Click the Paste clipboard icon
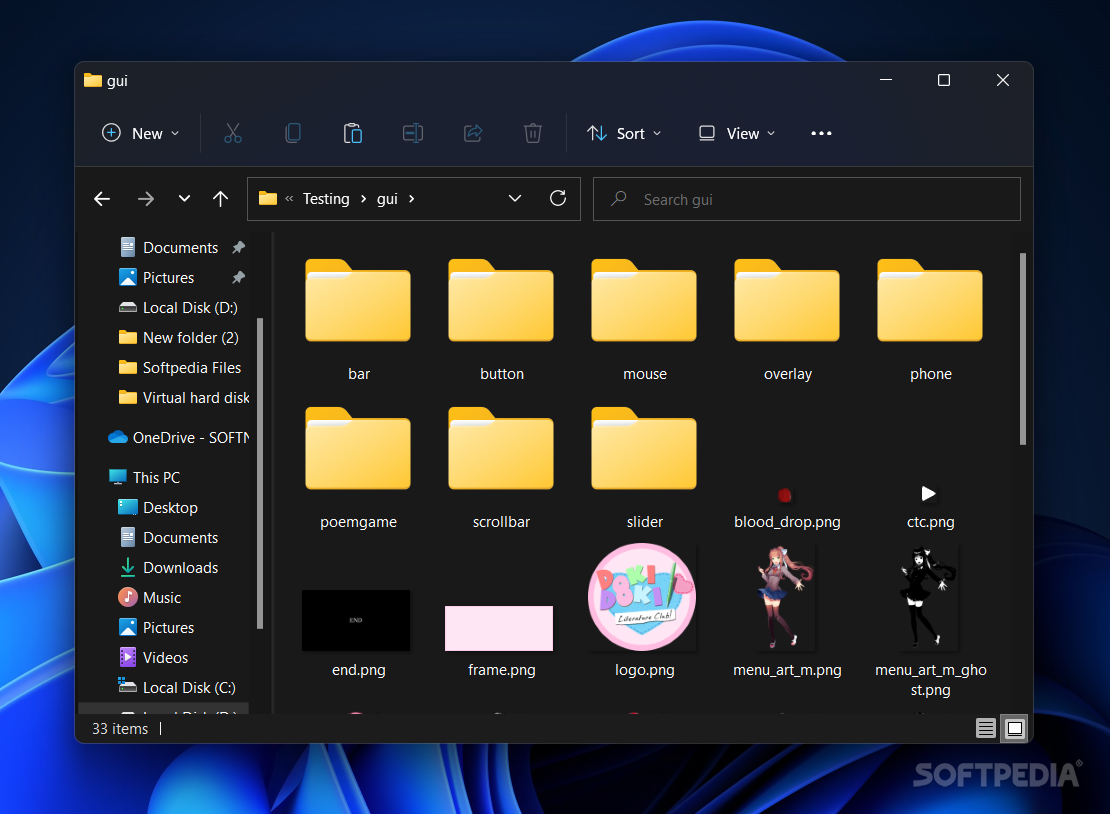Screen dimensions: 1110x814 click(353, 133)
